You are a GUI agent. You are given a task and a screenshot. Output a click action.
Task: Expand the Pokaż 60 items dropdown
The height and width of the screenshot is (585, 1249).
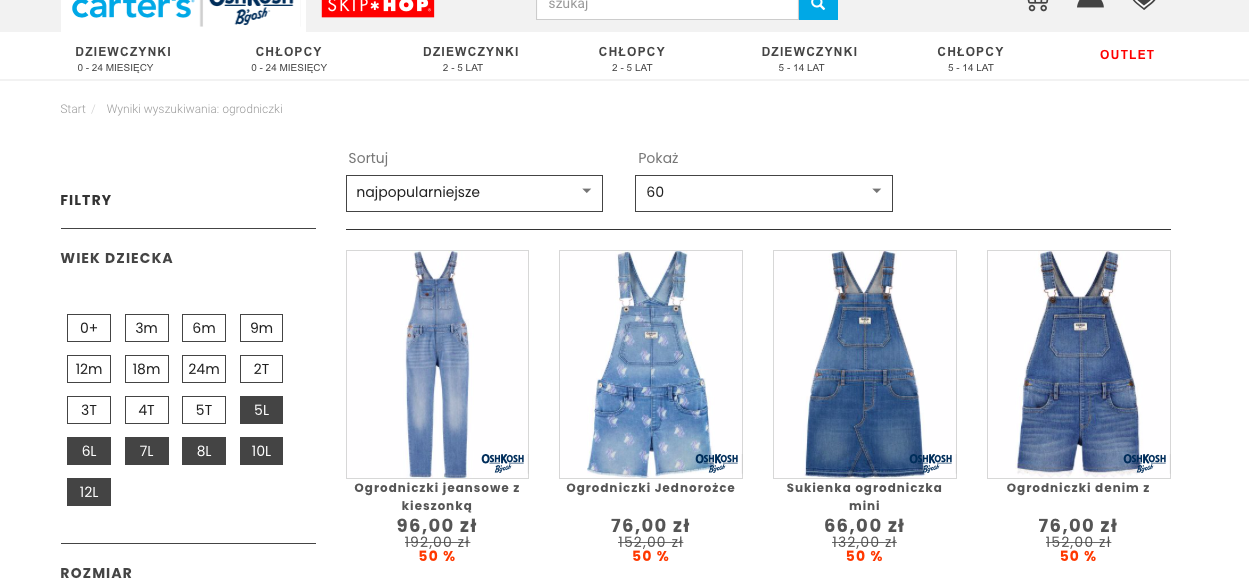coord(764,193)
